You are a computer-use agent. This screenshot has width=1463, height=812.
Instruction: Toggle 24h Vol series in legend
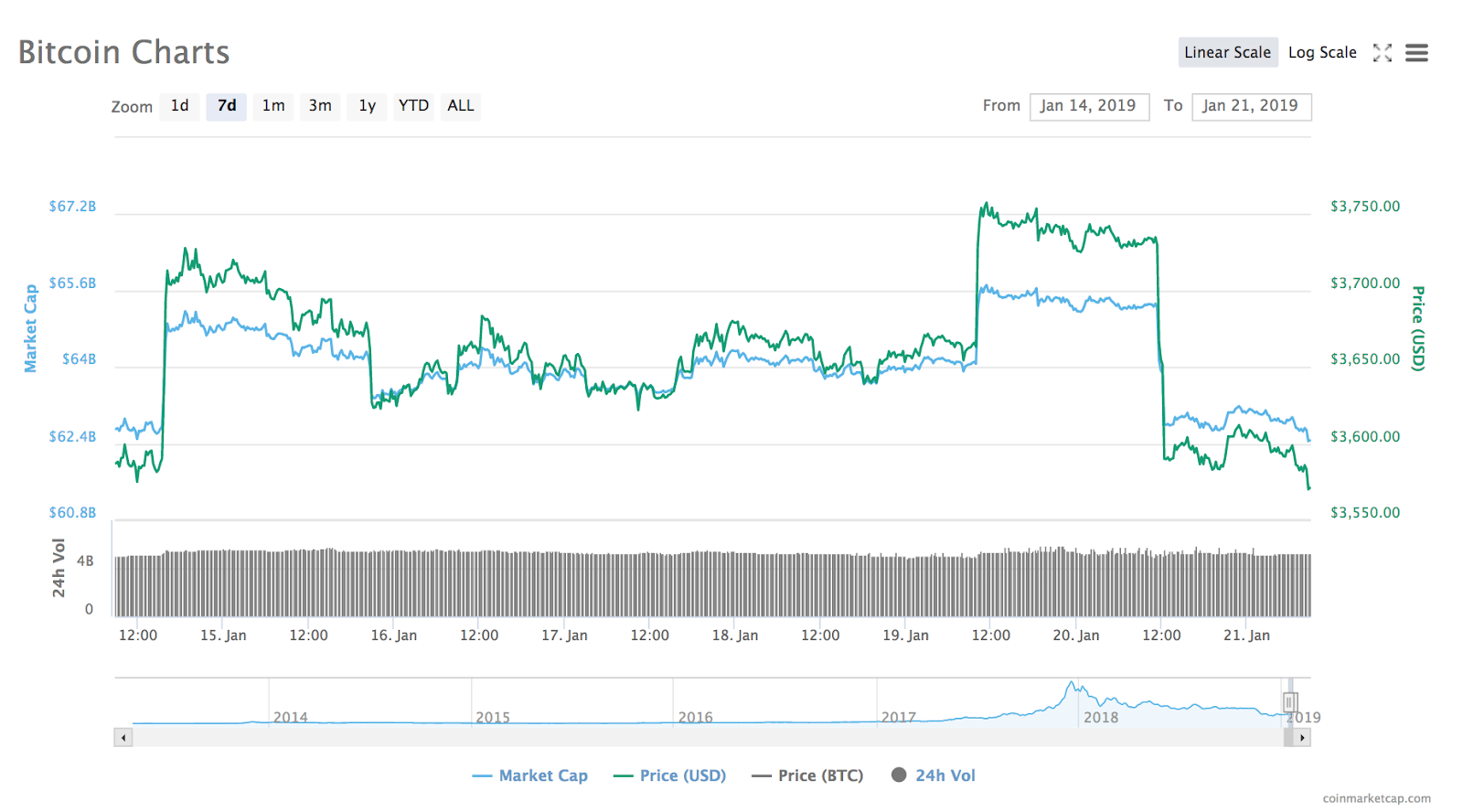coord(934,775)
